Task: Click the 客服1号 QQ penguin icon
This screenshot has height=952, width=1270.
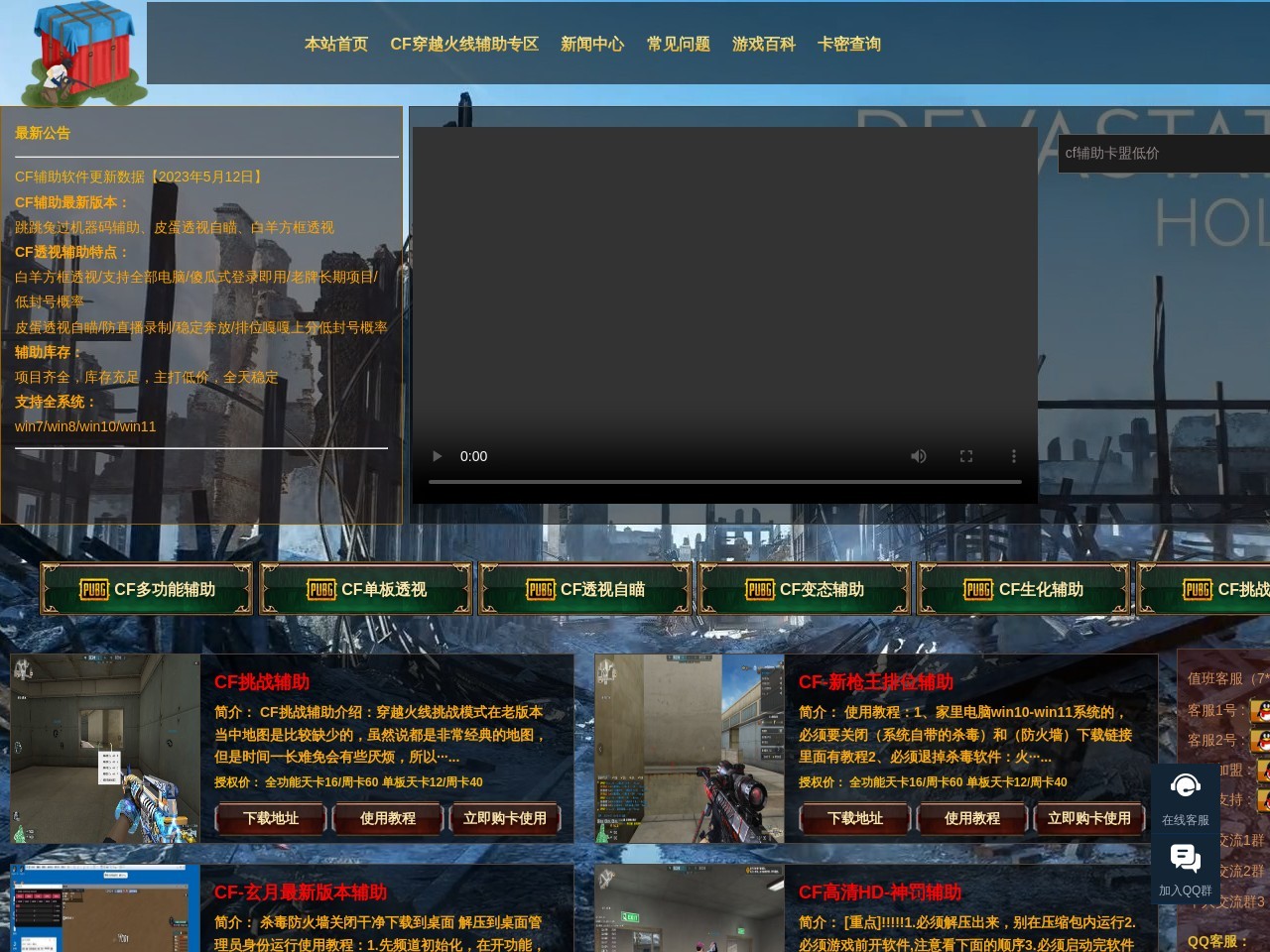Action: coord(1260,711)
